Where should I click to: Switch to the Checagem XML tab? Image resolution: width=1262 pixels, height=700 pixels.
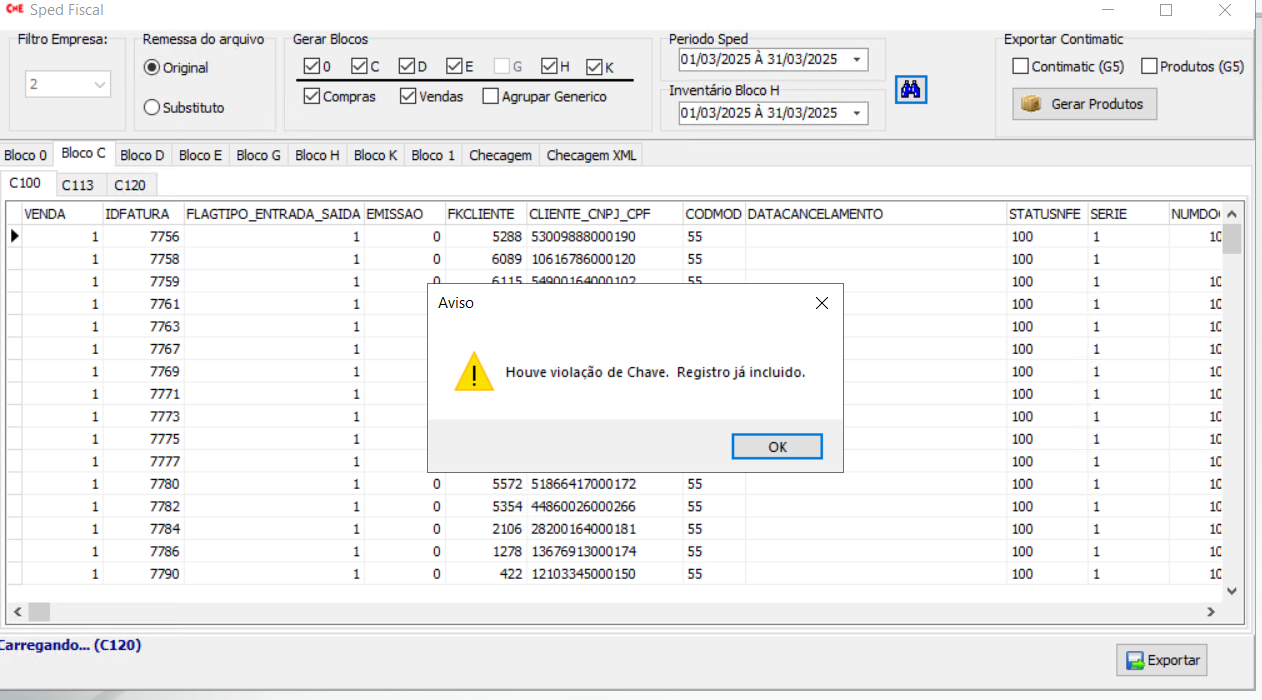(591, 155)
